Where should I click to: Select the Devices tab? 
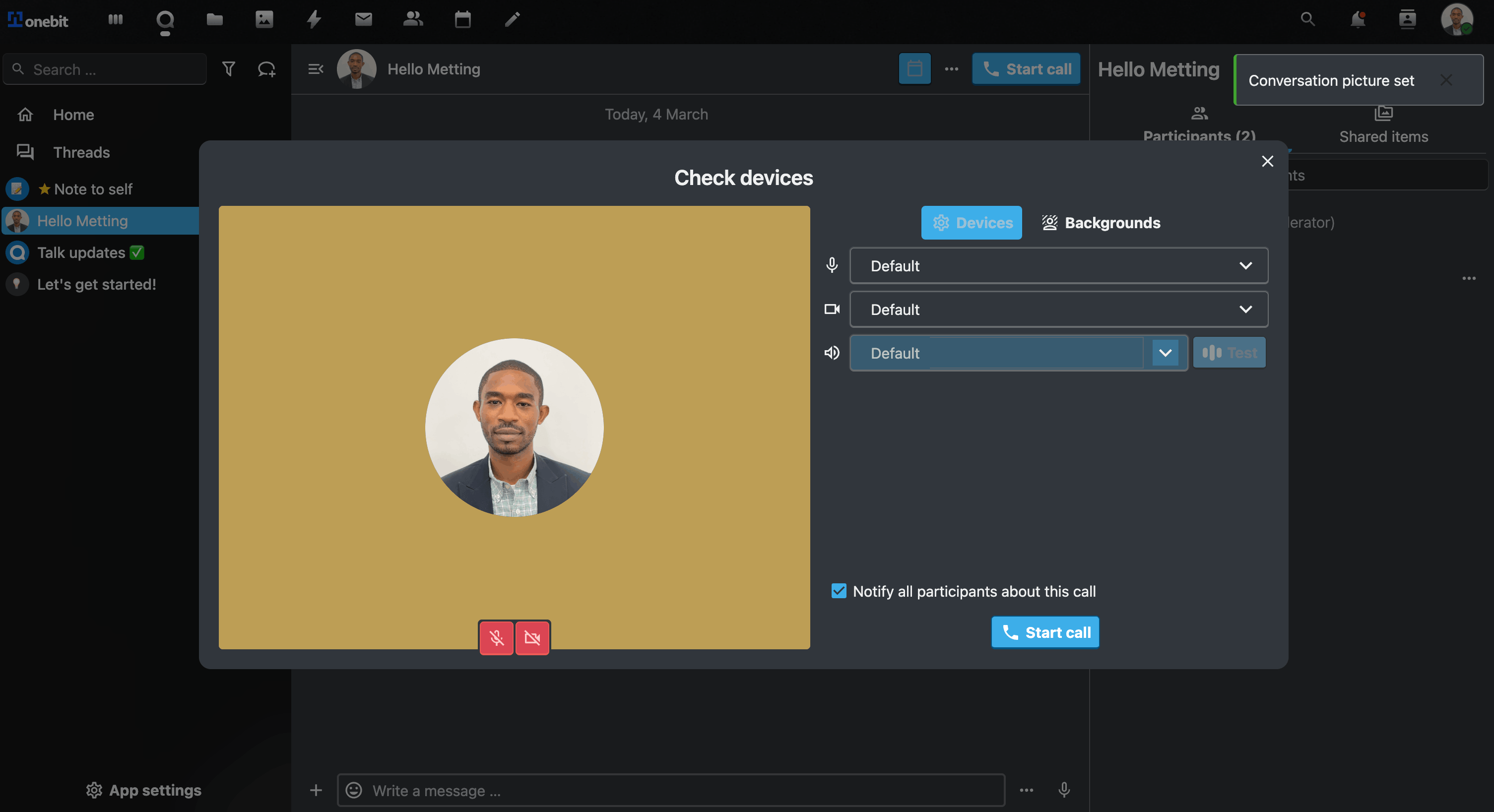click(972, 223)
